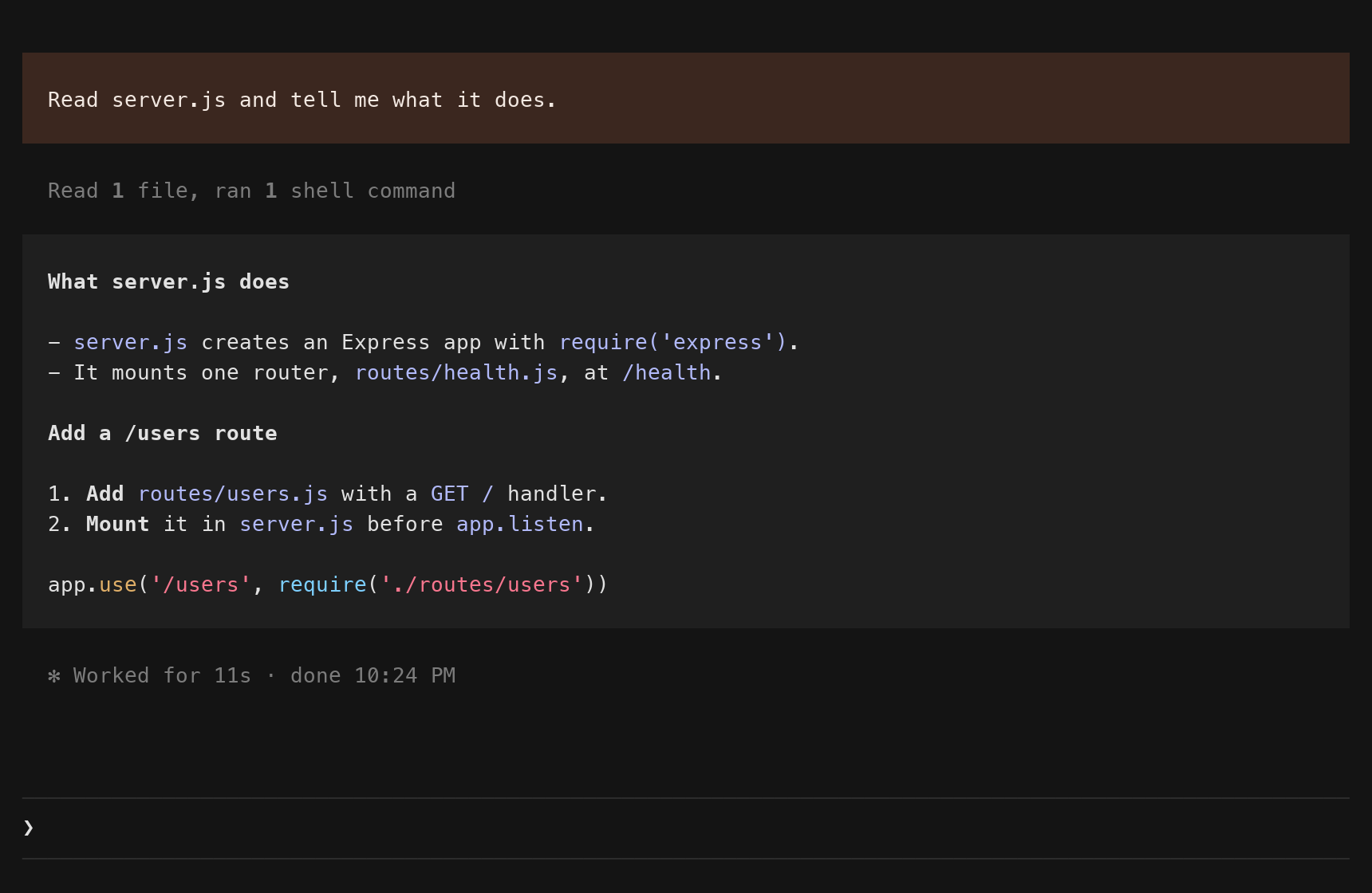Click the 'done 10:24 PM' timestamp
The height and width of the screenshot is (893, 1372).
373,675
